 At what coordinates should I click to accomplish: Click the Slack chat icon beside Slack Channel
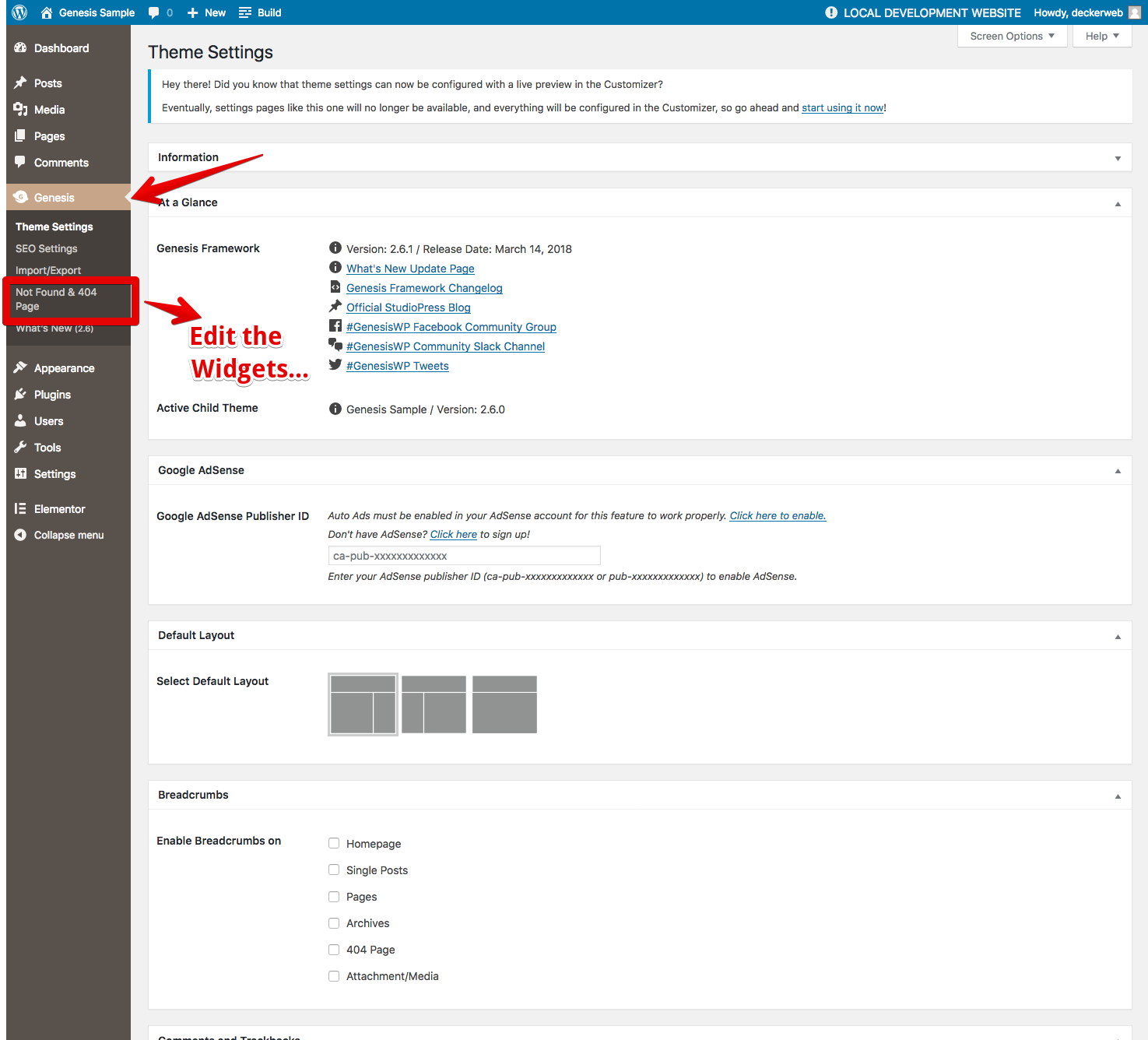coord(335,345)
